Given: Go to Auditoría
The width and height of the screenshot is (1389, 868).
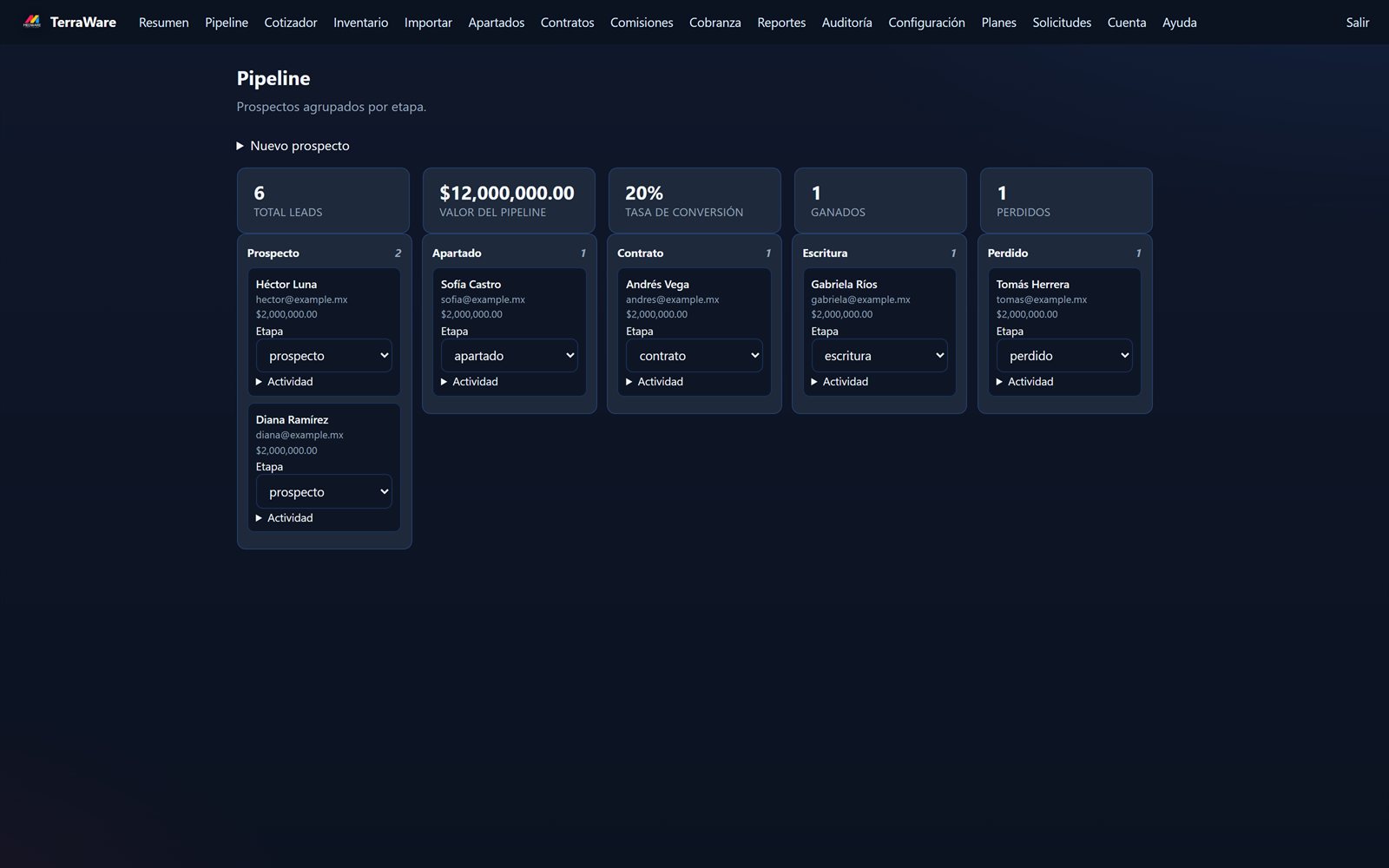Looking at the screenshot, I should click(x=846, y=23).
